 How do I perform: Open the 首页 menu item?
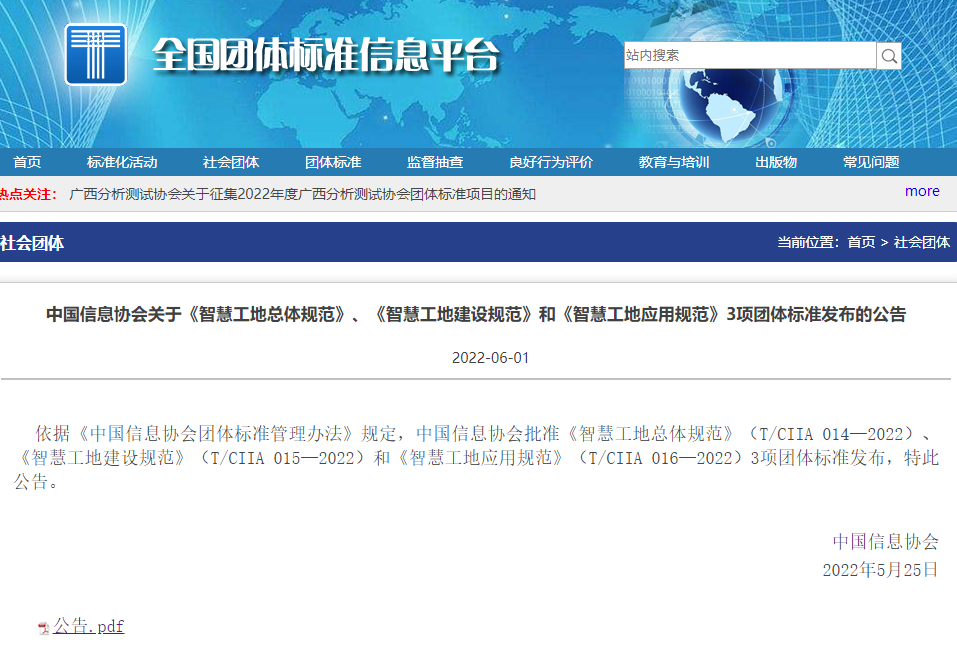coord(27,162)
